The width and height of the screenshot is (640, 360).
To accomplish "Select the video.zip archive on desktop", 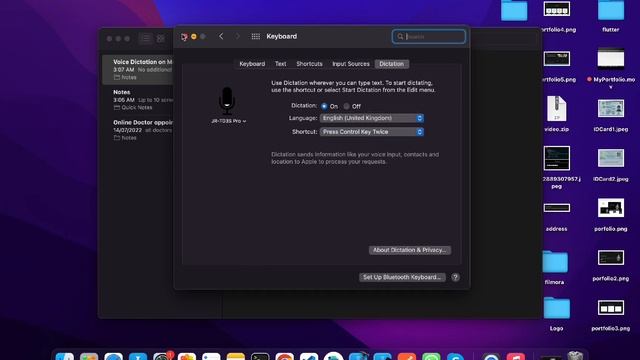I will 557,109.
